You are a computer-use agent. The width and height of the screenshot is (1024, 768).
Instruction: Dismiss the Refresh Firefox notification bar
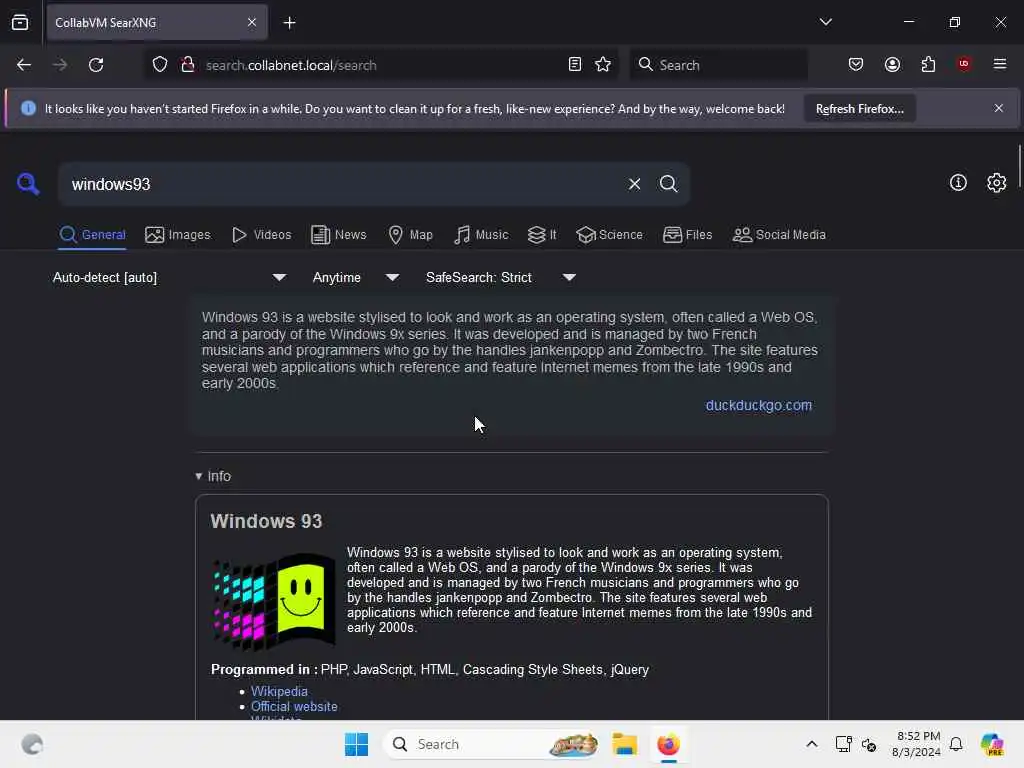tap(999, 108)
